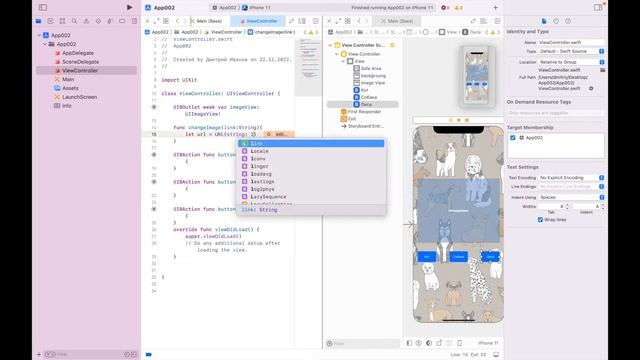Click outline Filter field in storyboard
640x360 pixels.
click(x=363, y=344)
